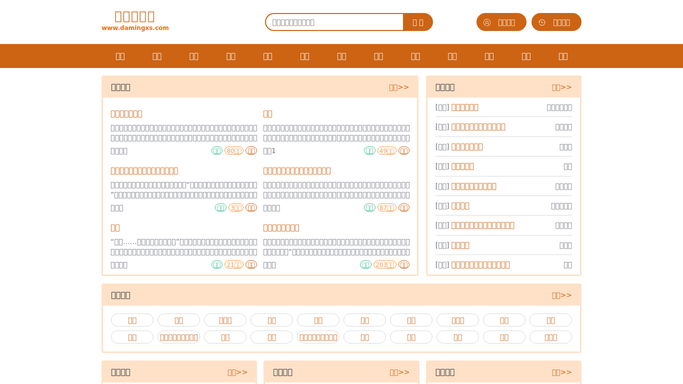Click first tag pill in the category tags panel

132,320
